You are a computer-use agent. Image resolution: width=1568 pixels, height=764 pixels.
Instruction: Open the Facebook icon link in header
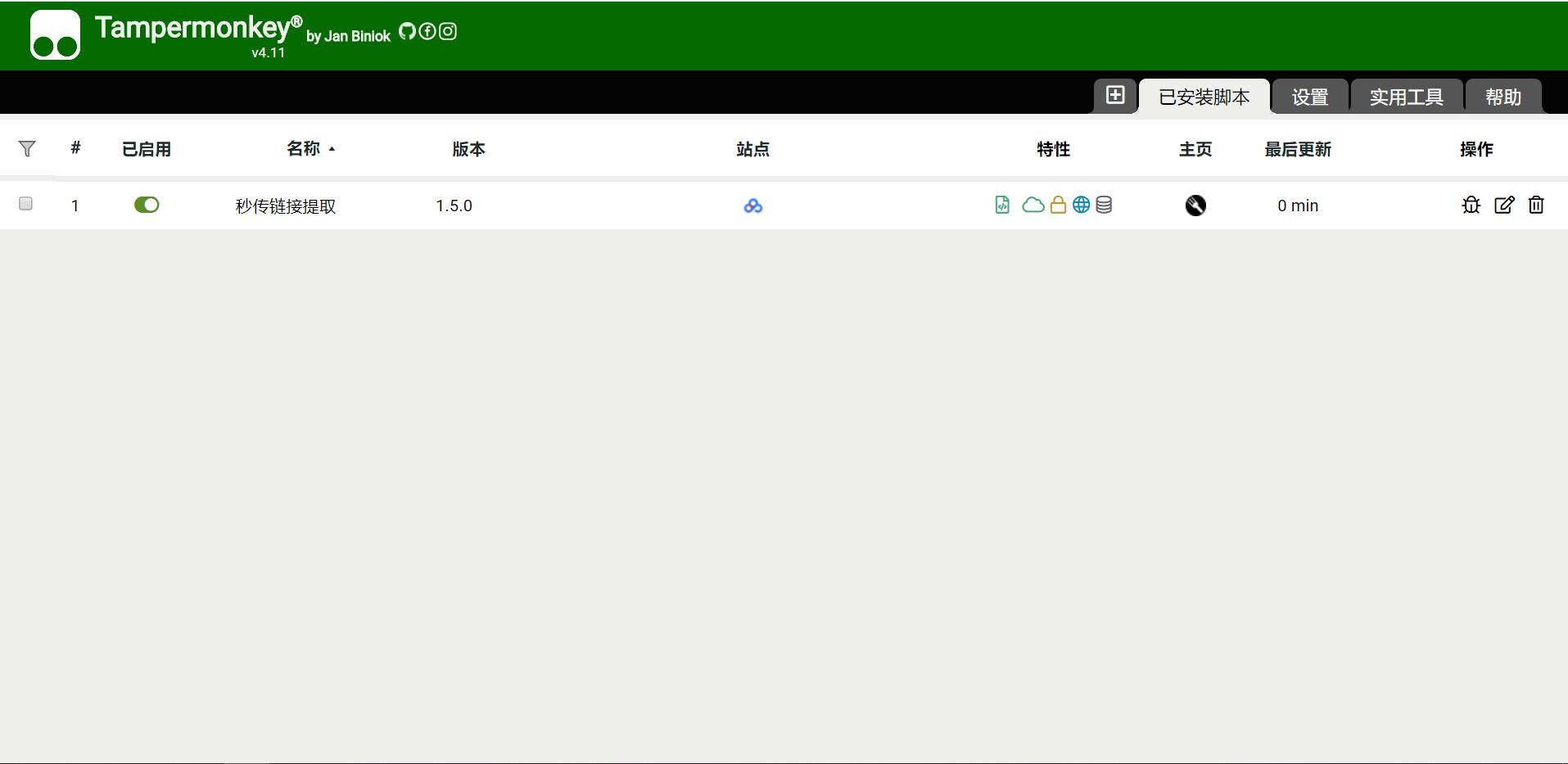[x=427, y=31]
